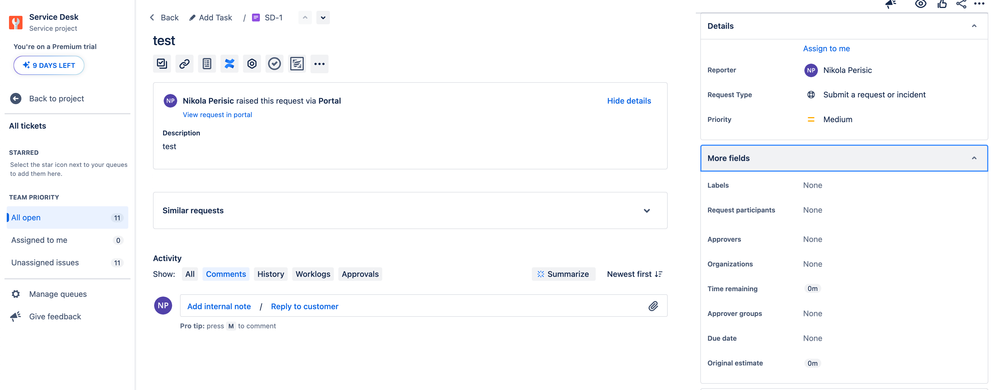Screen dimensions: 999x390
Task: Click Add Task in breadcrumb
Action: point(211,18)
